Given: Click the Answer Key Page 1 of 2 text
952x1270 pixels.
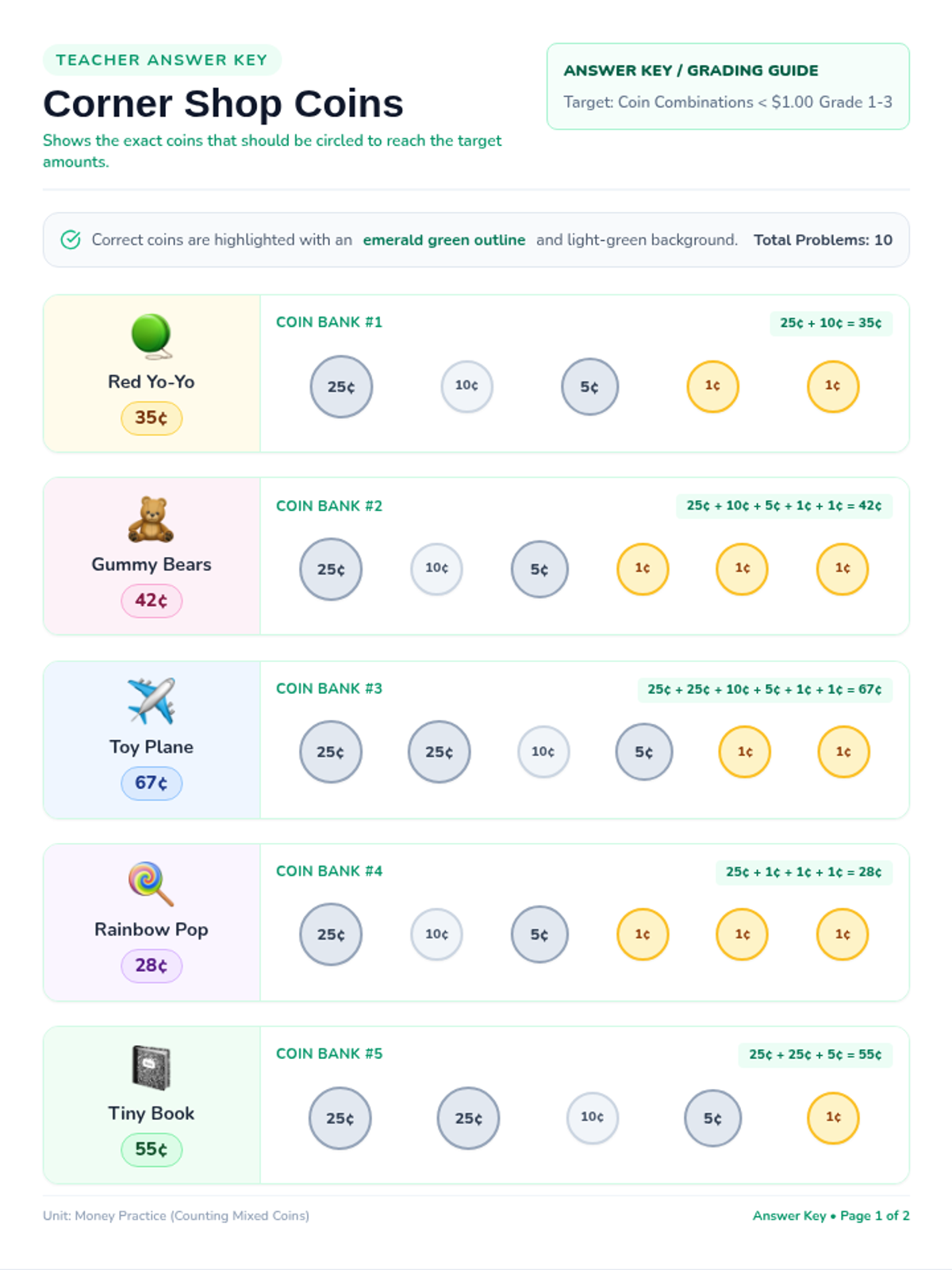Looking at the screenshot, I should point(831,1215).
